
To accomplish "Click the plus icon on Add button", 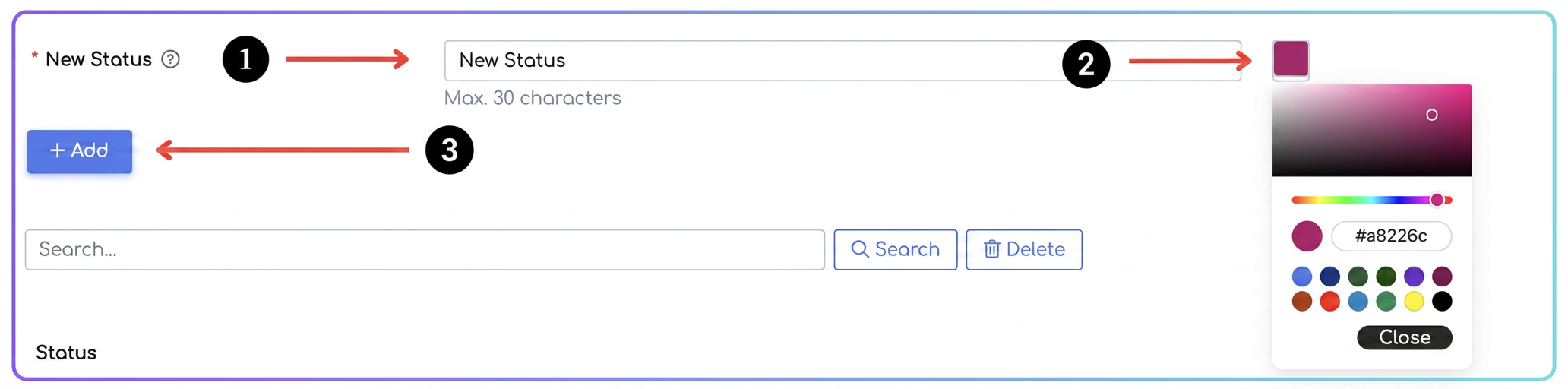I will pos(57,150).
